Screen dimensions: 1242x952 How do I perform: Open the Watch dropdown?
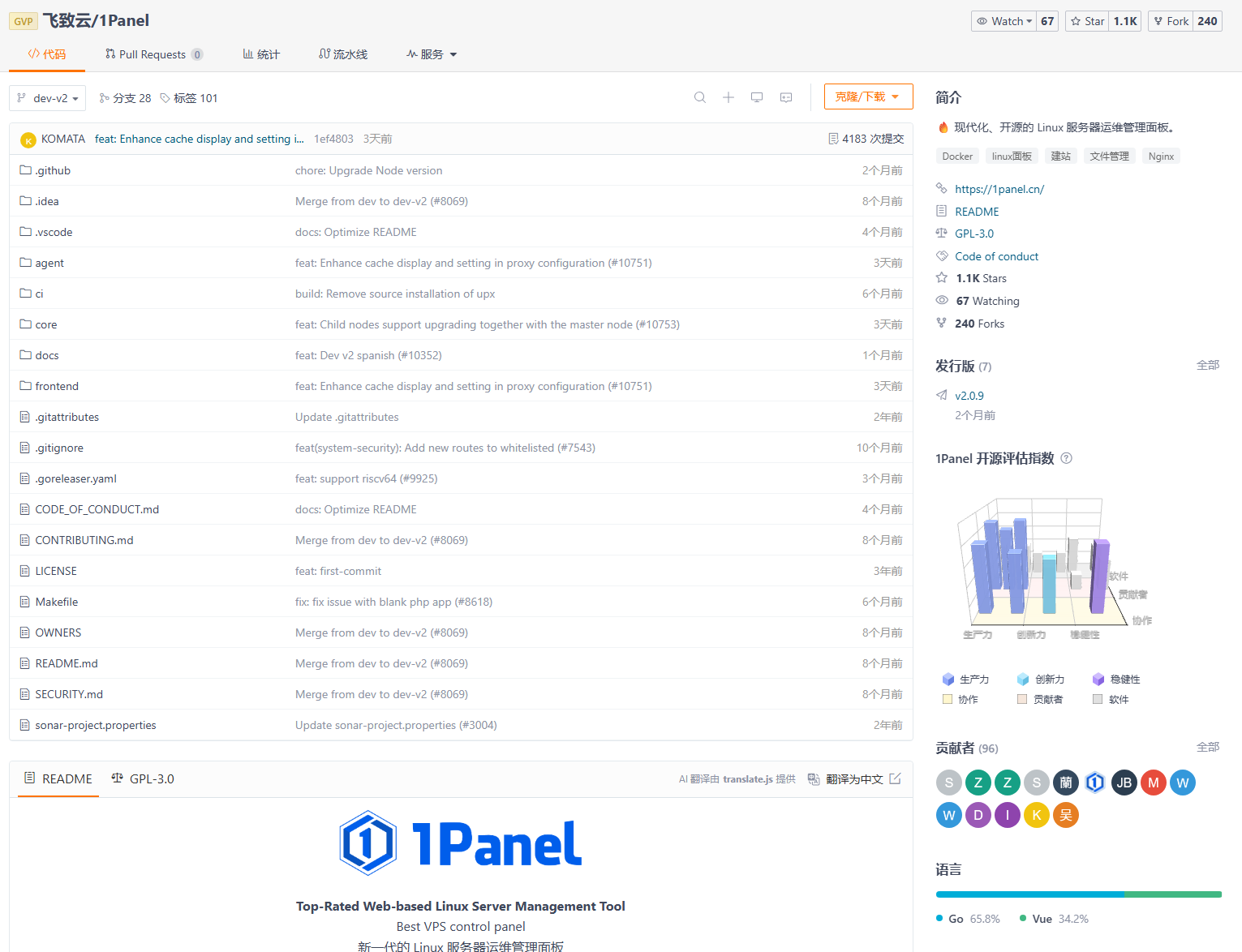click(x=1004, y=21)
